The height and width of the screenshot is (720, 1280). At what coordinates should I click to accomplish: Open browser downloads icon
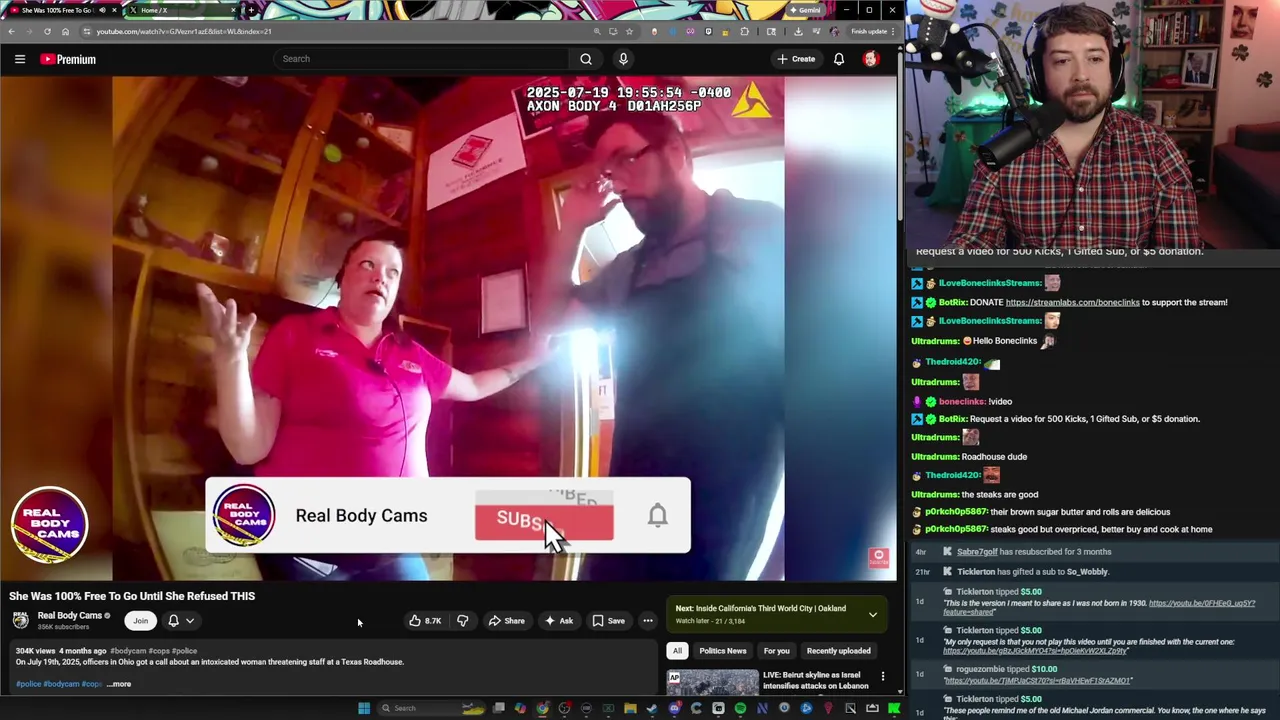(x=798, y=31)
